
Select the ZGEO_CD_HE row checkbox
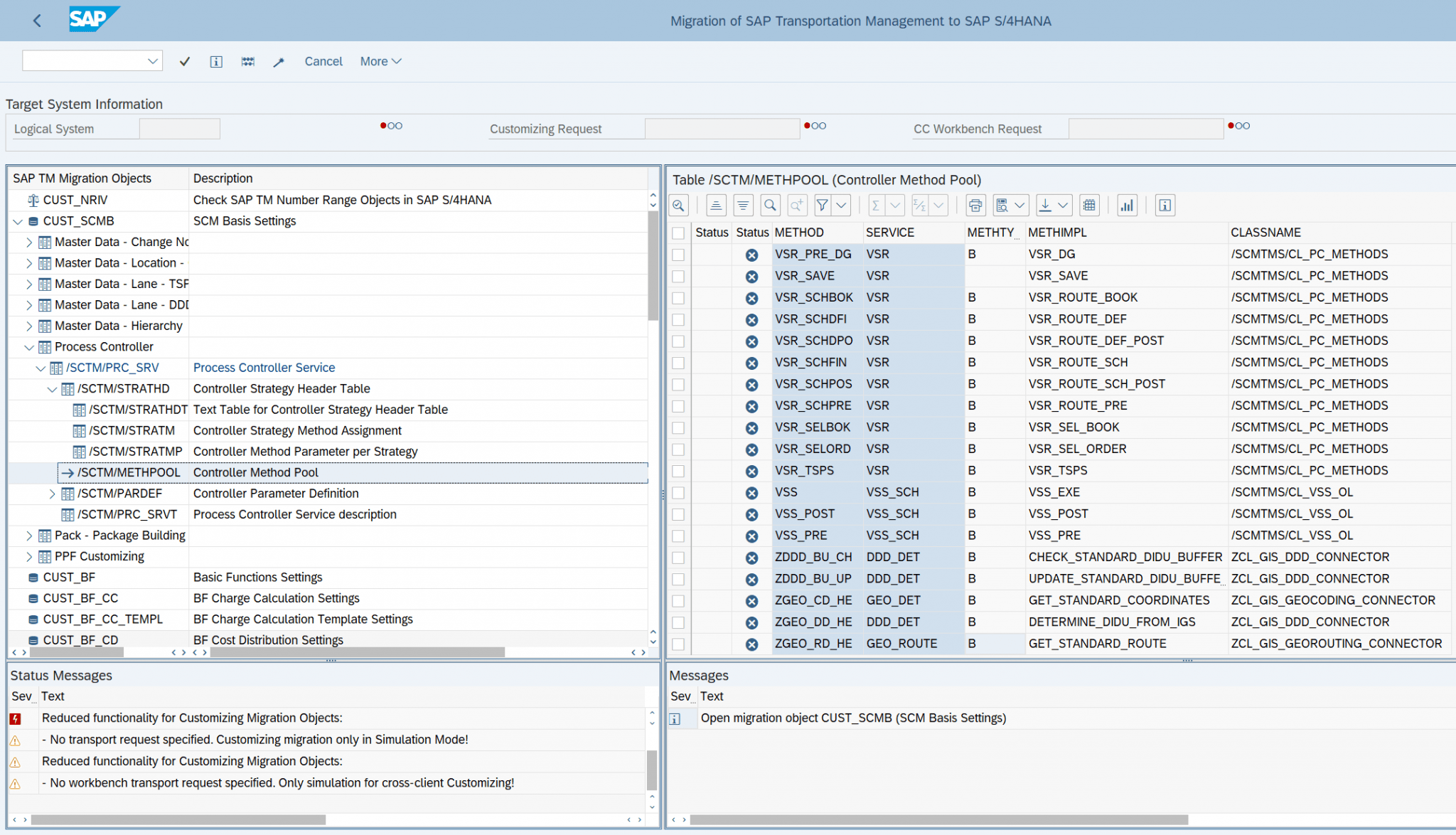click(678, 601)
